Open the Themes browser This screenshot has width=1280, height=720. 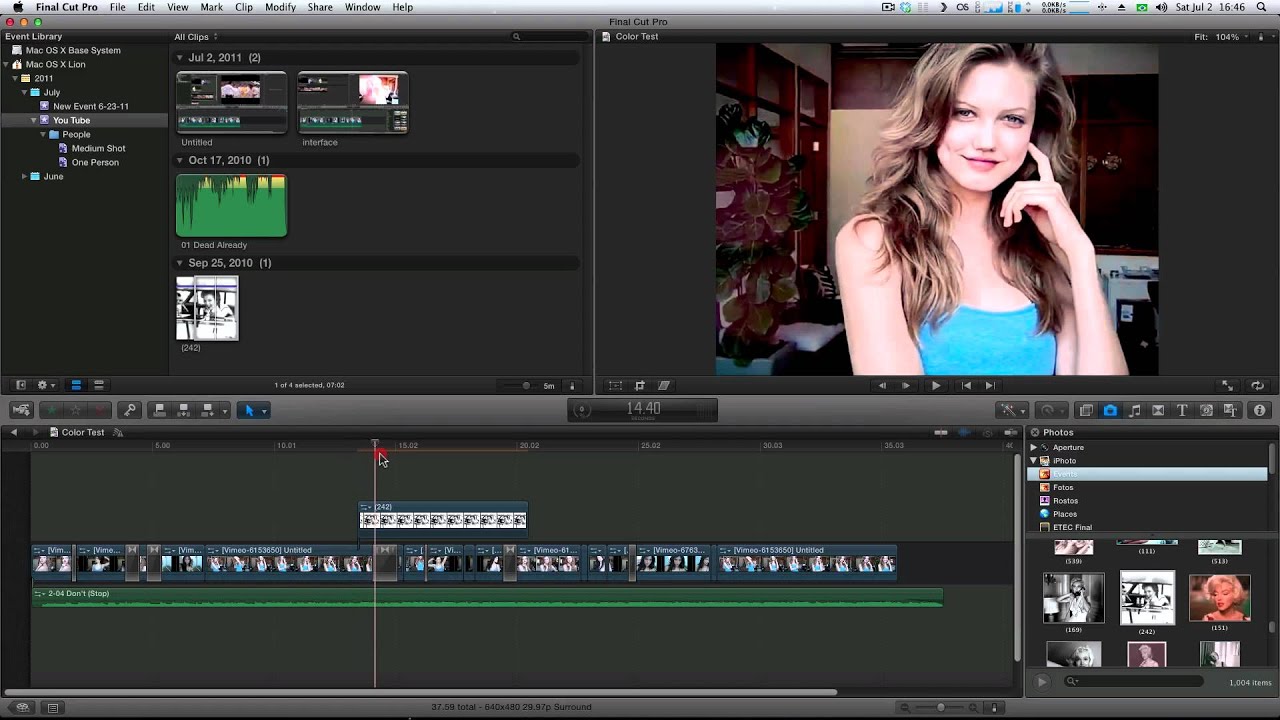click(x=1230, y=410)
